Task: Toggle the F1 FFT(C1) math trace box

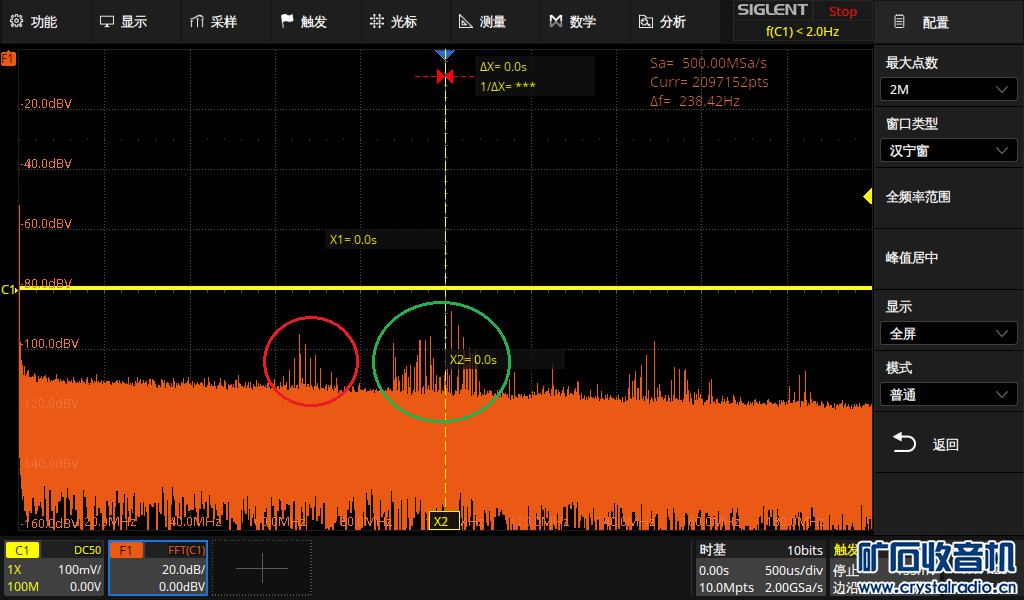Action: click(x=157, y=568)
